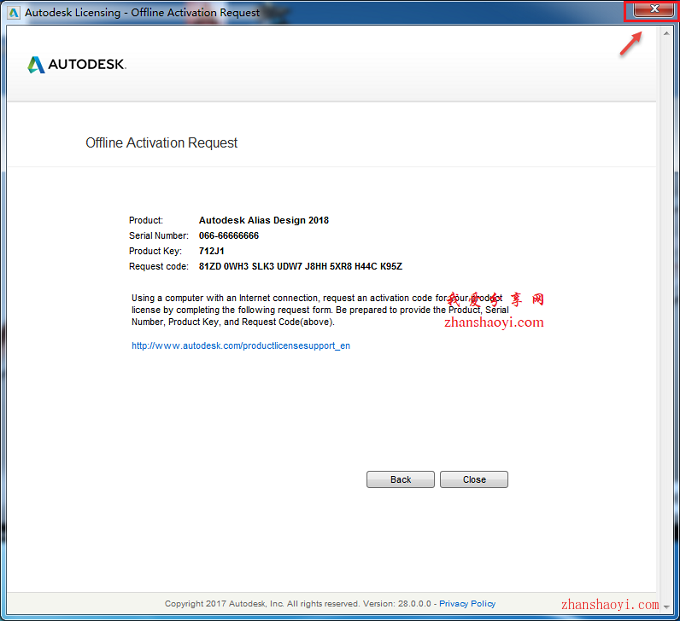Open the Privacy Policy link
The image size is (680, 621).
tap(467, 604)
